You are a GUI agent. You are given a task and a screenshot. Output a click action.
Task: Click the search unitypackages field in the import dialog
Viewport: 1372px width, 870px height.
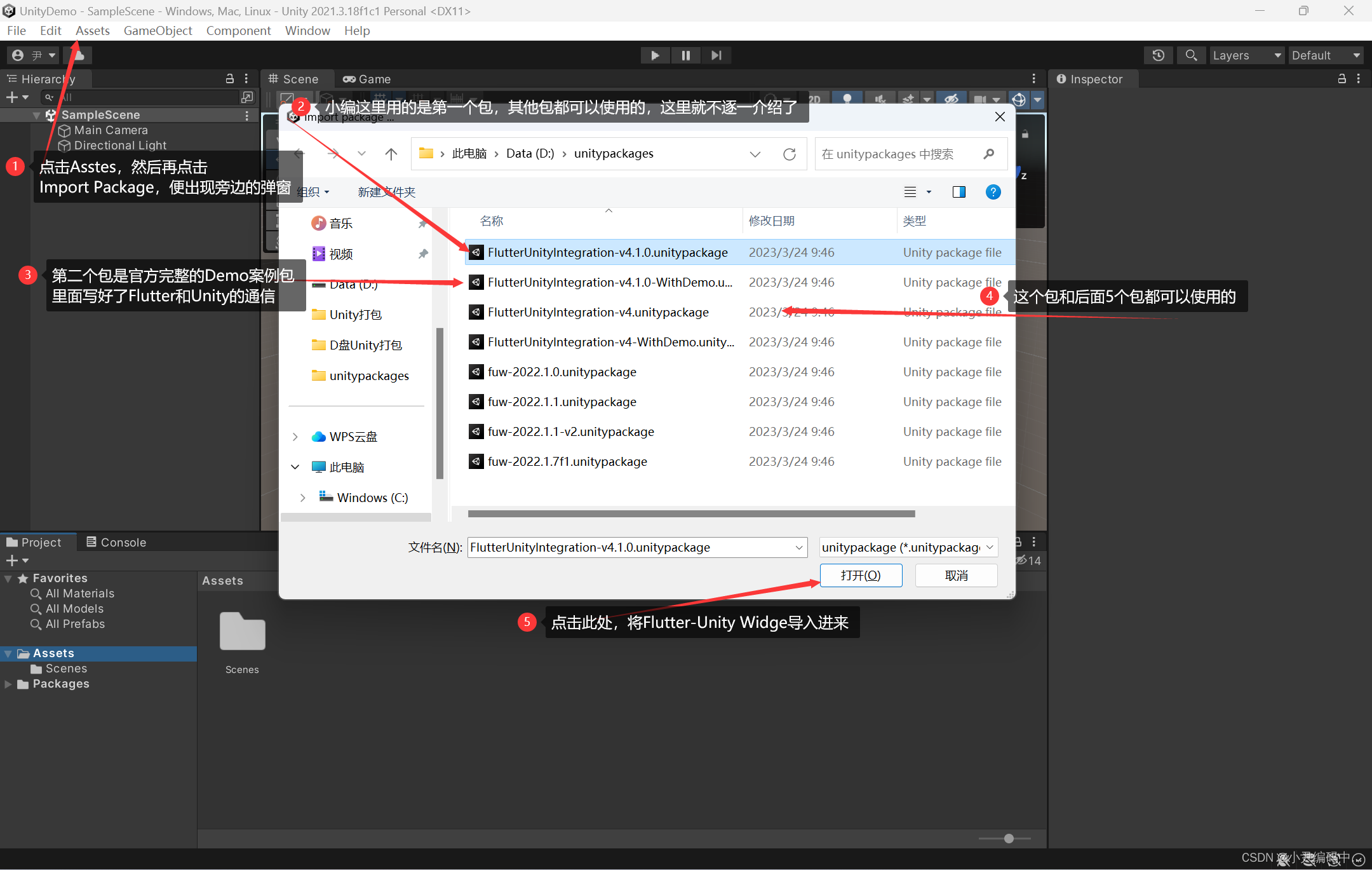point(911,154)
